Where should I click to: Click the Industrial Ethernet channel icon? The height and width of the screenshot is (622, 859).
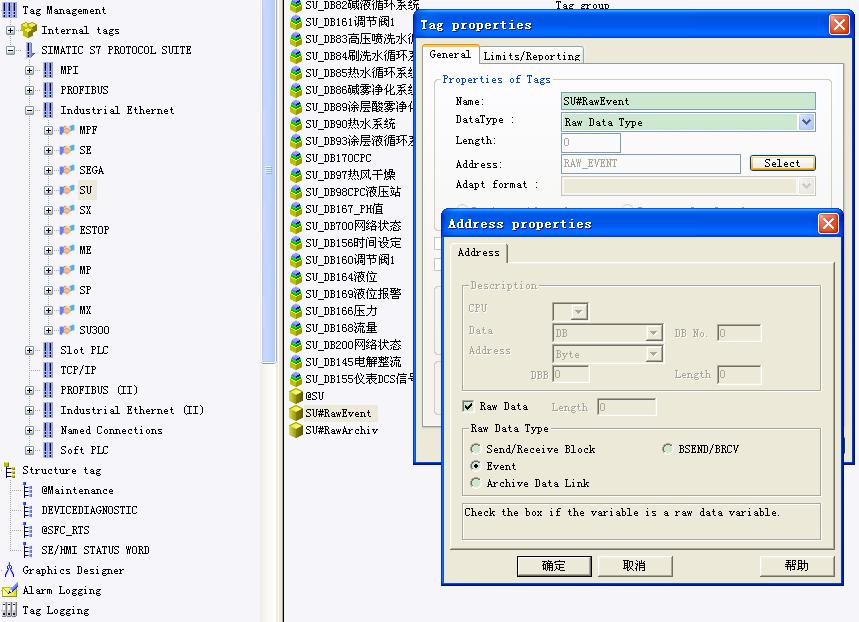pos(48,110)
